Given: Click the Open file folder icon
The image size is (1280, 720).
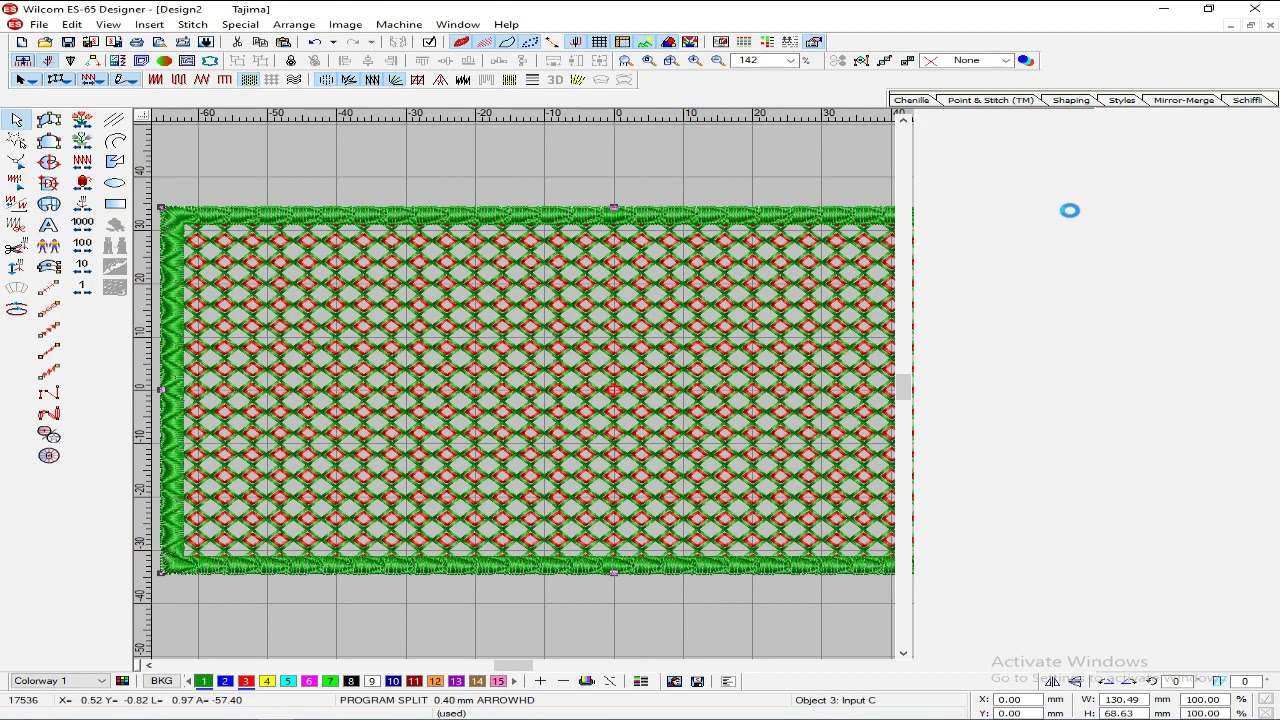Looking at the screenshot, I should coord(45,42).
